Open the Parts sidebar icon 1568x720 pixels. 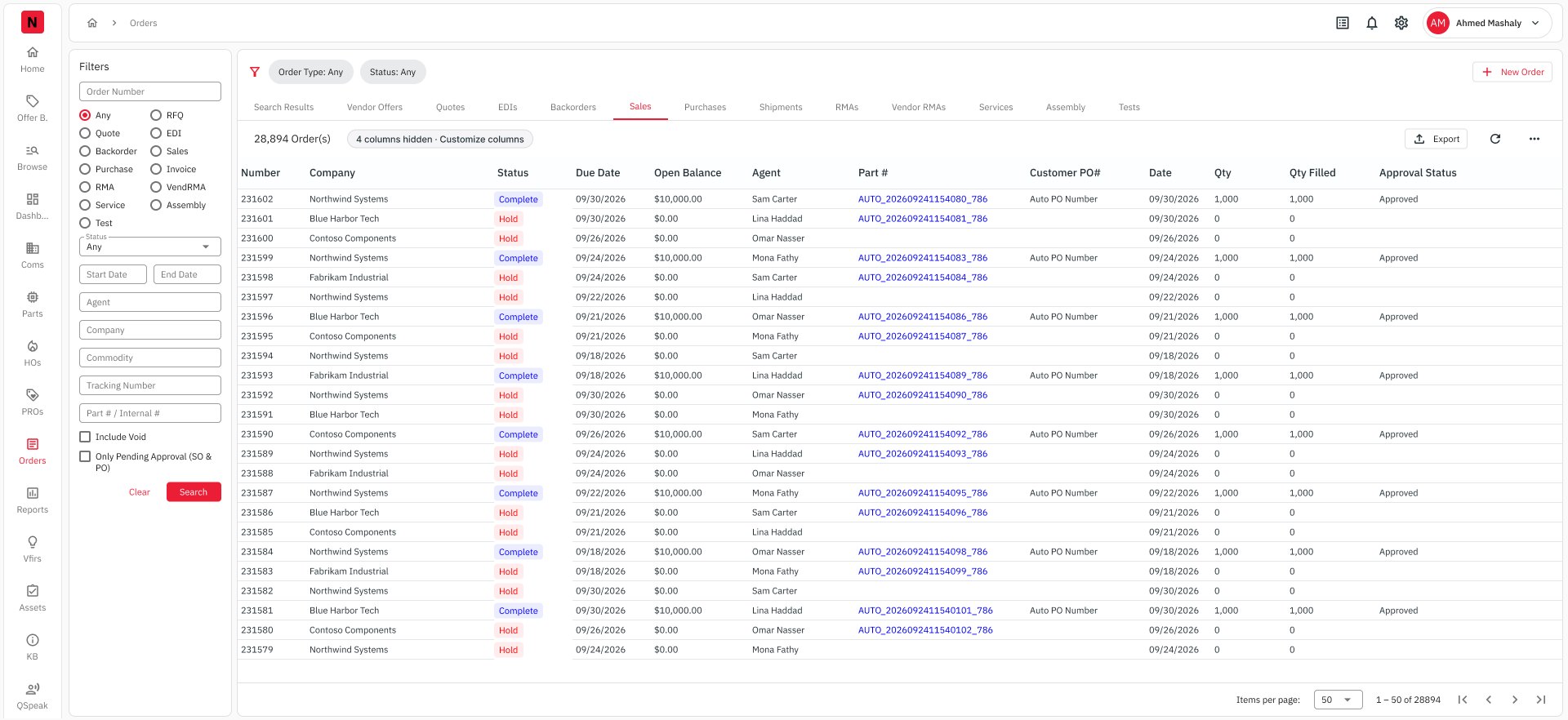33,297
